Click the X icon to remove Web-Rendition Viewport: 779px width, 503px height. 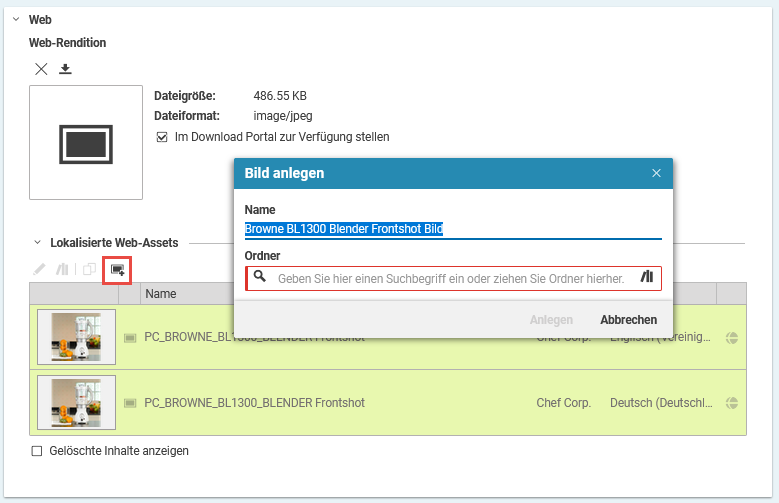(x=41, y=69)
